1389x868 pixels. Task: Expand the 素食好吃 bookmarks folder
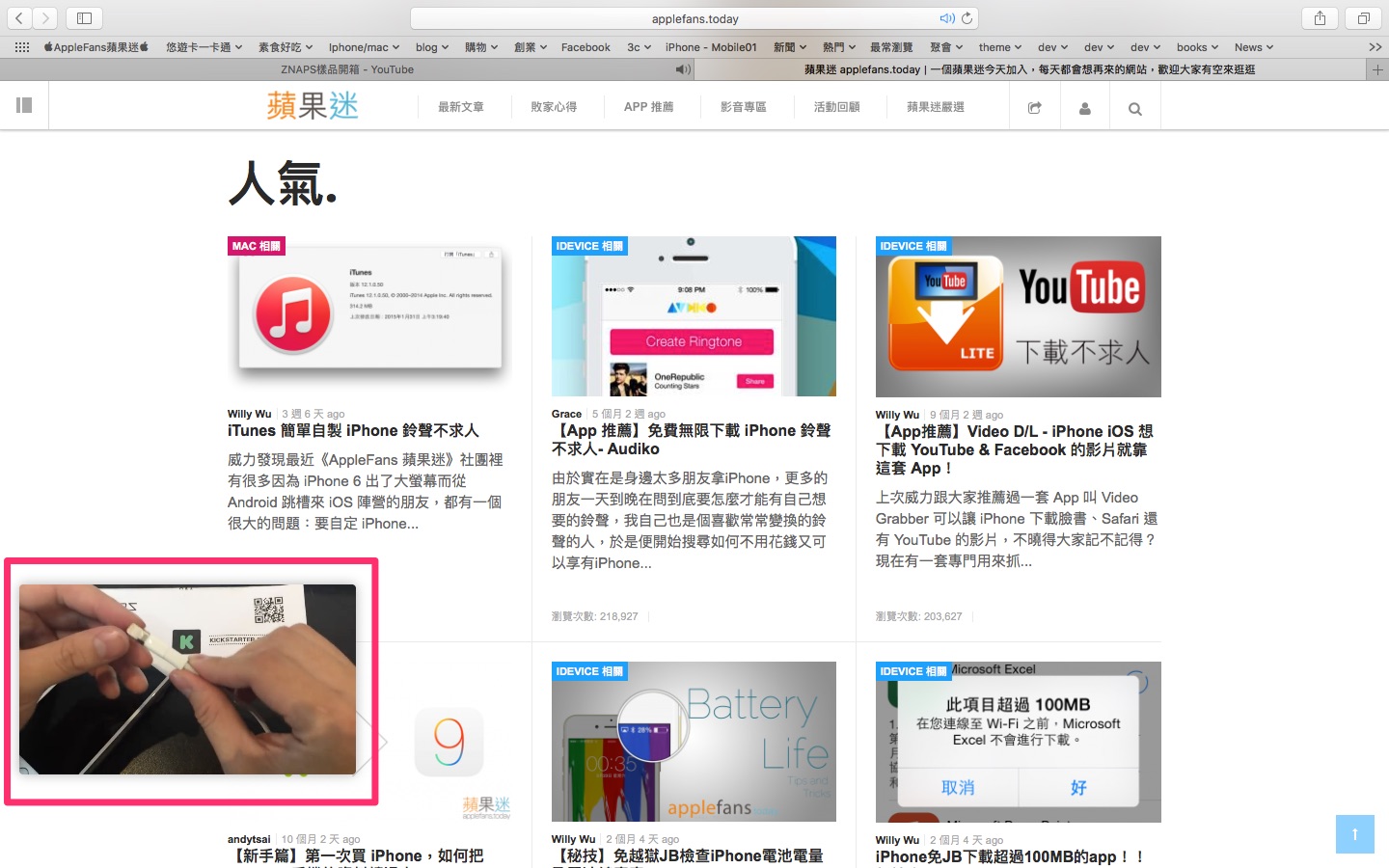(x=286, y=47)
